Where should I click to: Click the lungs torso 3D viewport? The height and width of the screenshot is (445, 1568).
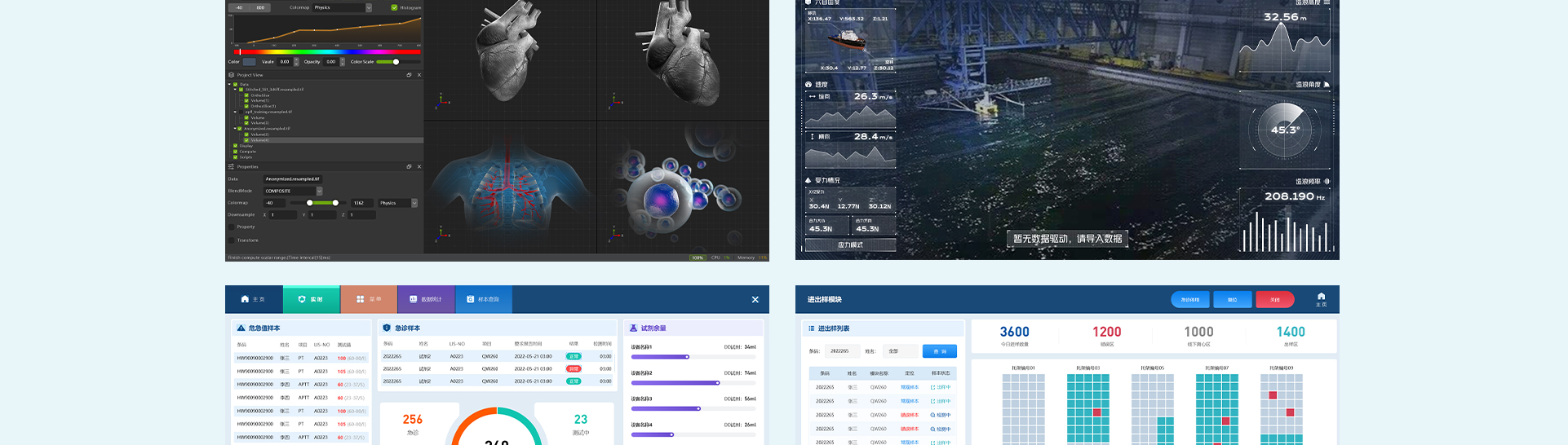pos(510,187)
